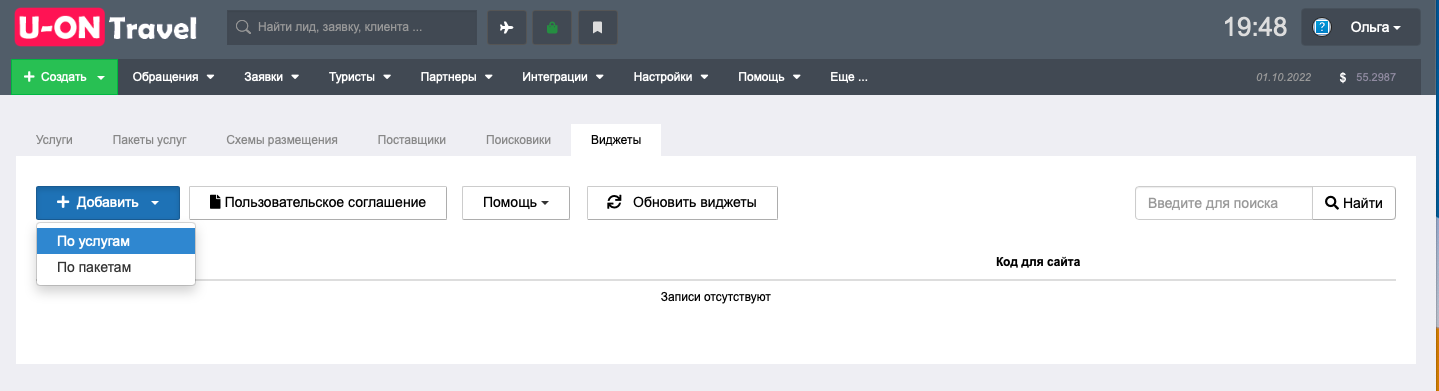Switch to the Услуги tab

coord(54,140)
